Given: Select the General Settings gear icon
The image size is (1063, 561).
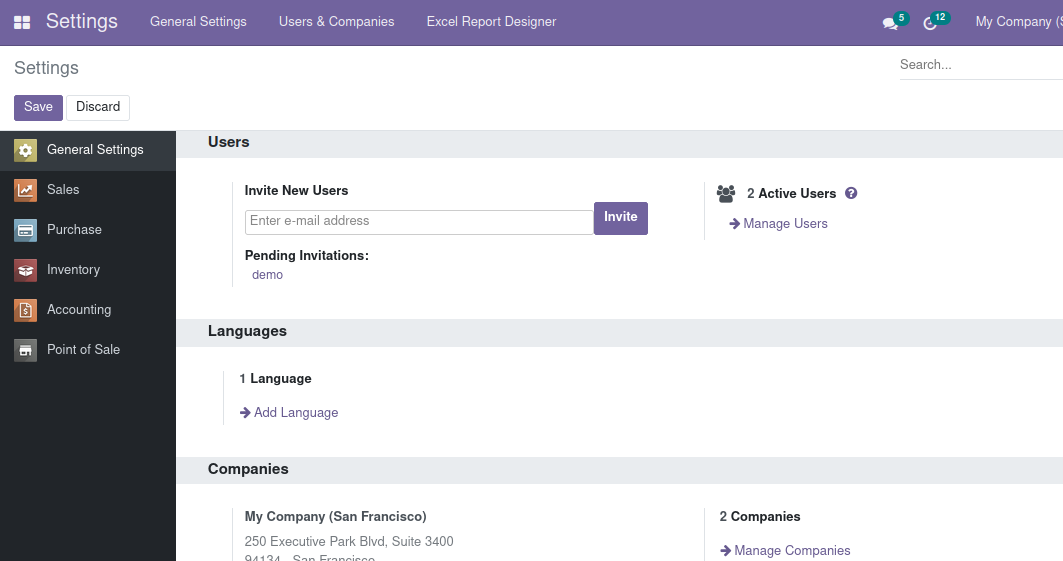Looking at the screenshot, I should point(26,150).
